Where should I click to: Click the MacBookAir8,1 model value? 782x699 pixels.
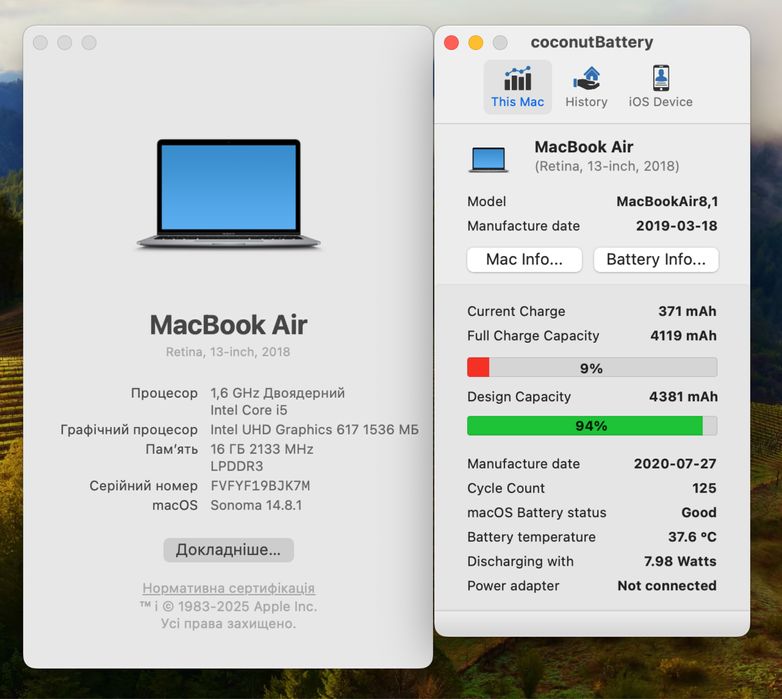tap(667, 201)
